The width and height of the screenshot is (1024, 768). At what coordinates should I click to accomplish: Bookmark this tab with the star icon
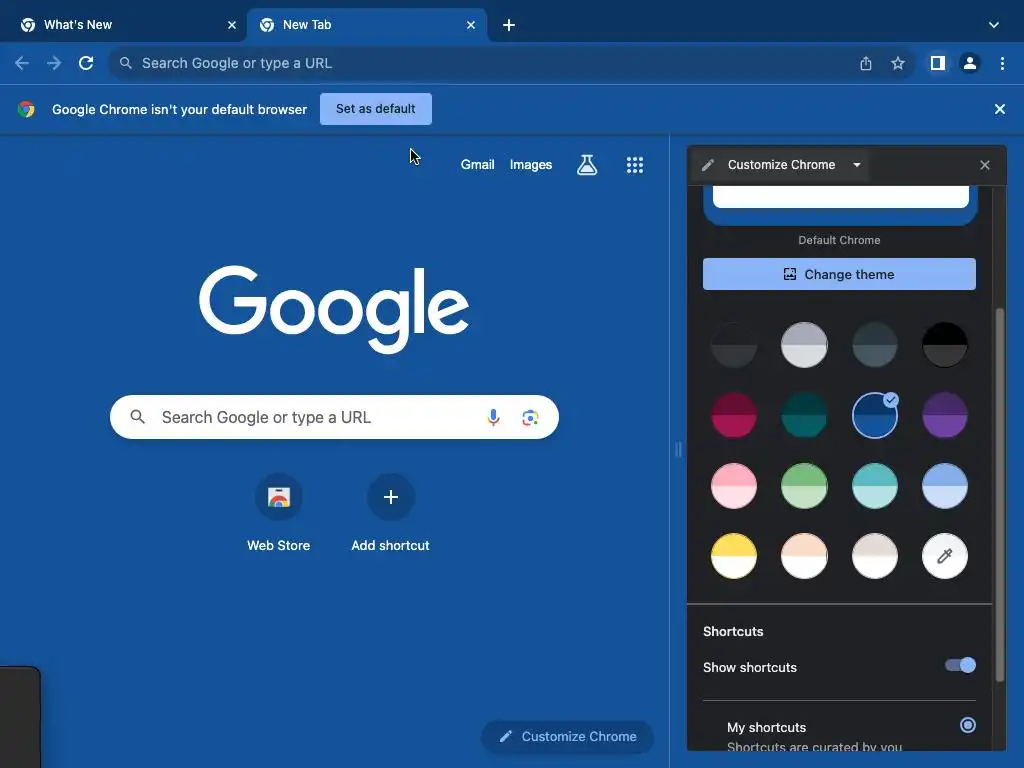click(898, 63)
